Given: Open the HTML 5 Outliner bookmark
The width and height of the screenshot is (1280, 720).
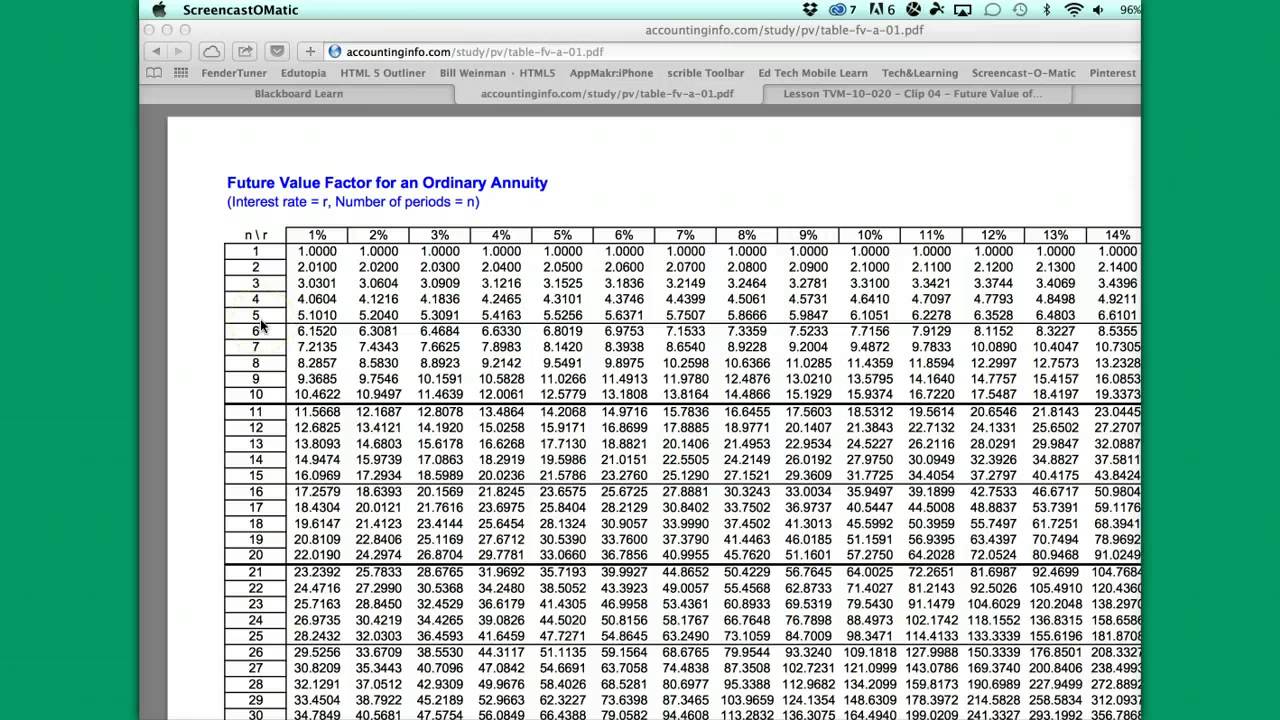Looking at the screenshot, I should [x=382, y=73].
